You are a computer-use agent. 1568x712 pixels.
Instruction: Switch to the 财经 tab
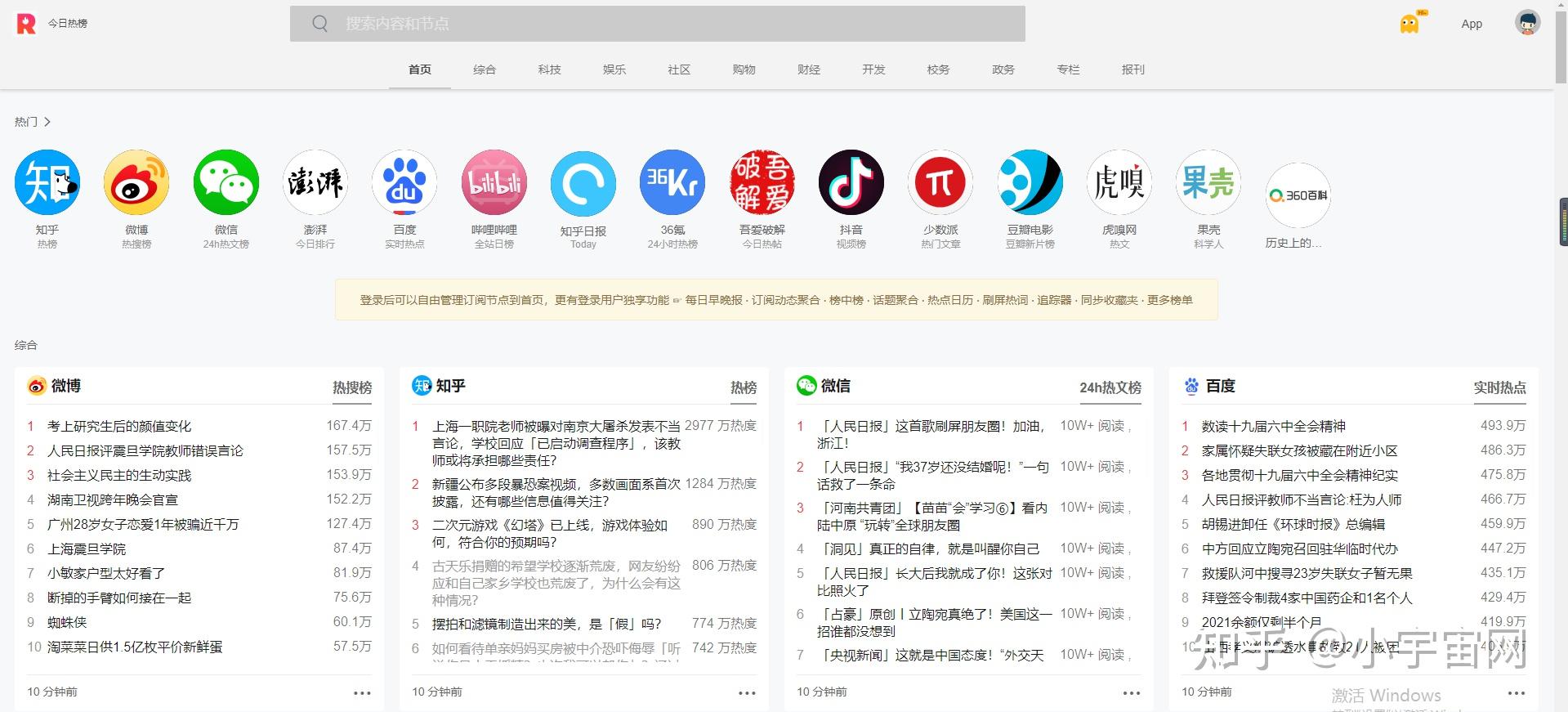(x=809, y=69)
